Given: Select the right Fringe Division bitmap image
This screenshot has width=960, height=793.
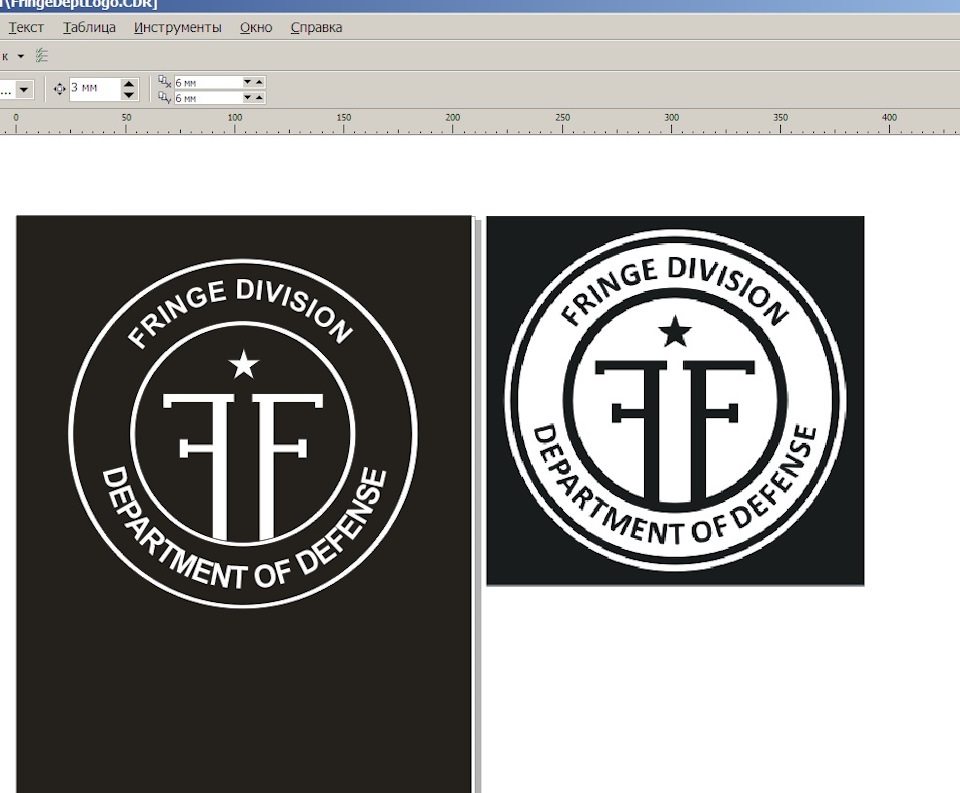Looking at the screenshot, I should (x=675, y=400).
